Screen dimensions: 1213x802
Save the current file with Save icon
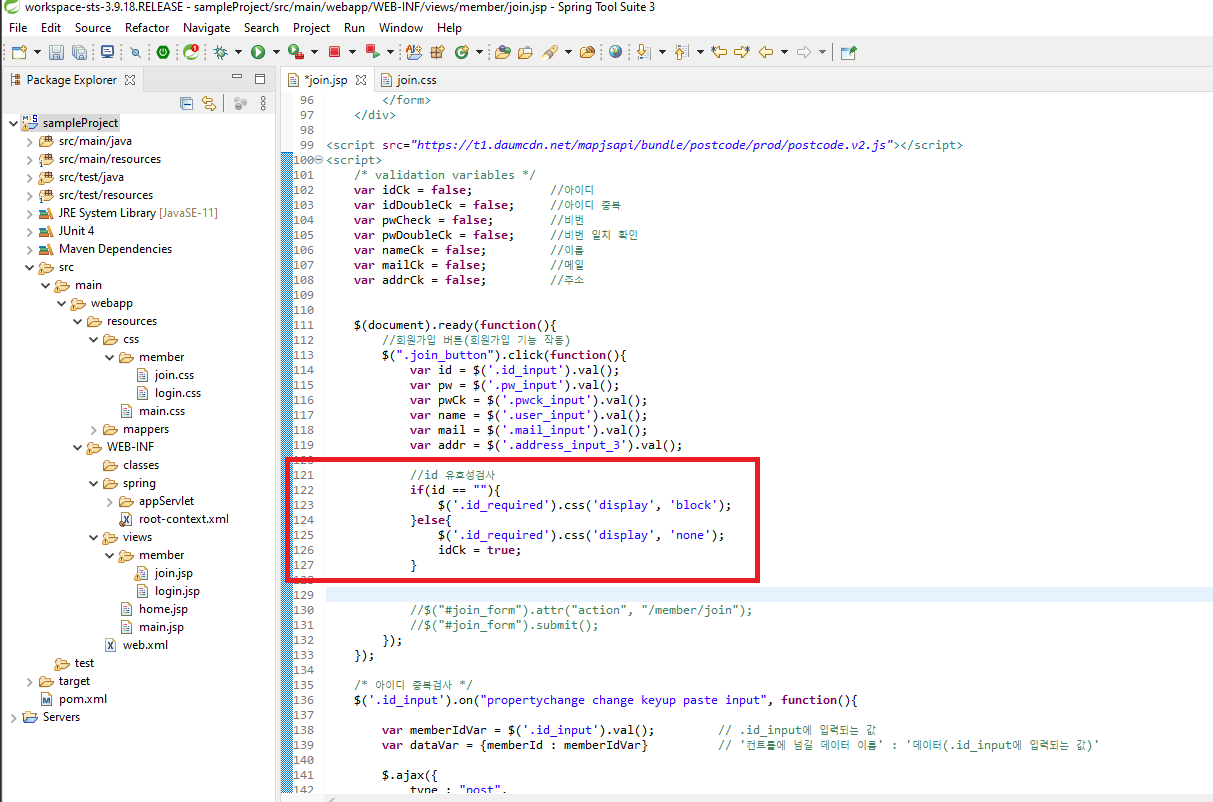[56, 52]
